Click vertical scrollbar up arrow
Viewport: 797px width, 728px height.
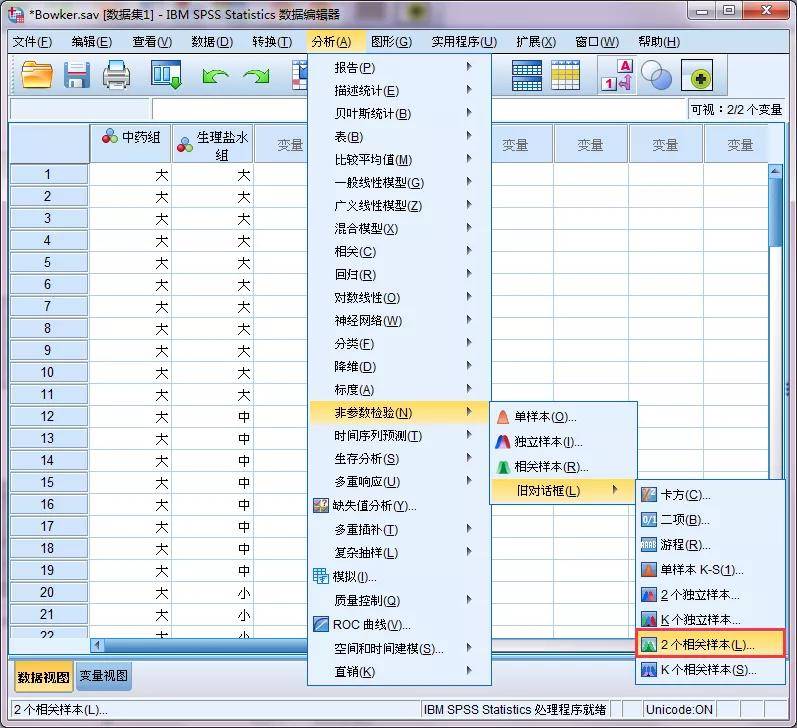(775, 171)
